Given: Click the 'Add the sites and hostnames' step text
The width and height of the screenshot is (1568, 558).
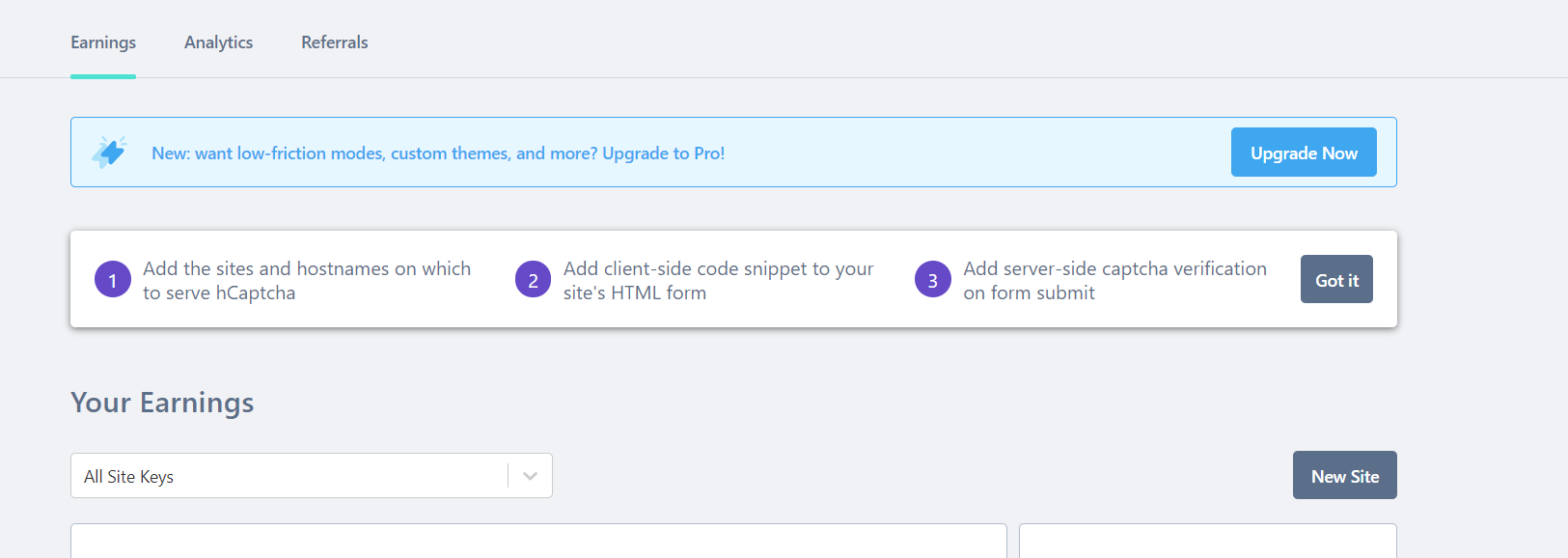Looking at the screenshot, I should coord(307,280).
